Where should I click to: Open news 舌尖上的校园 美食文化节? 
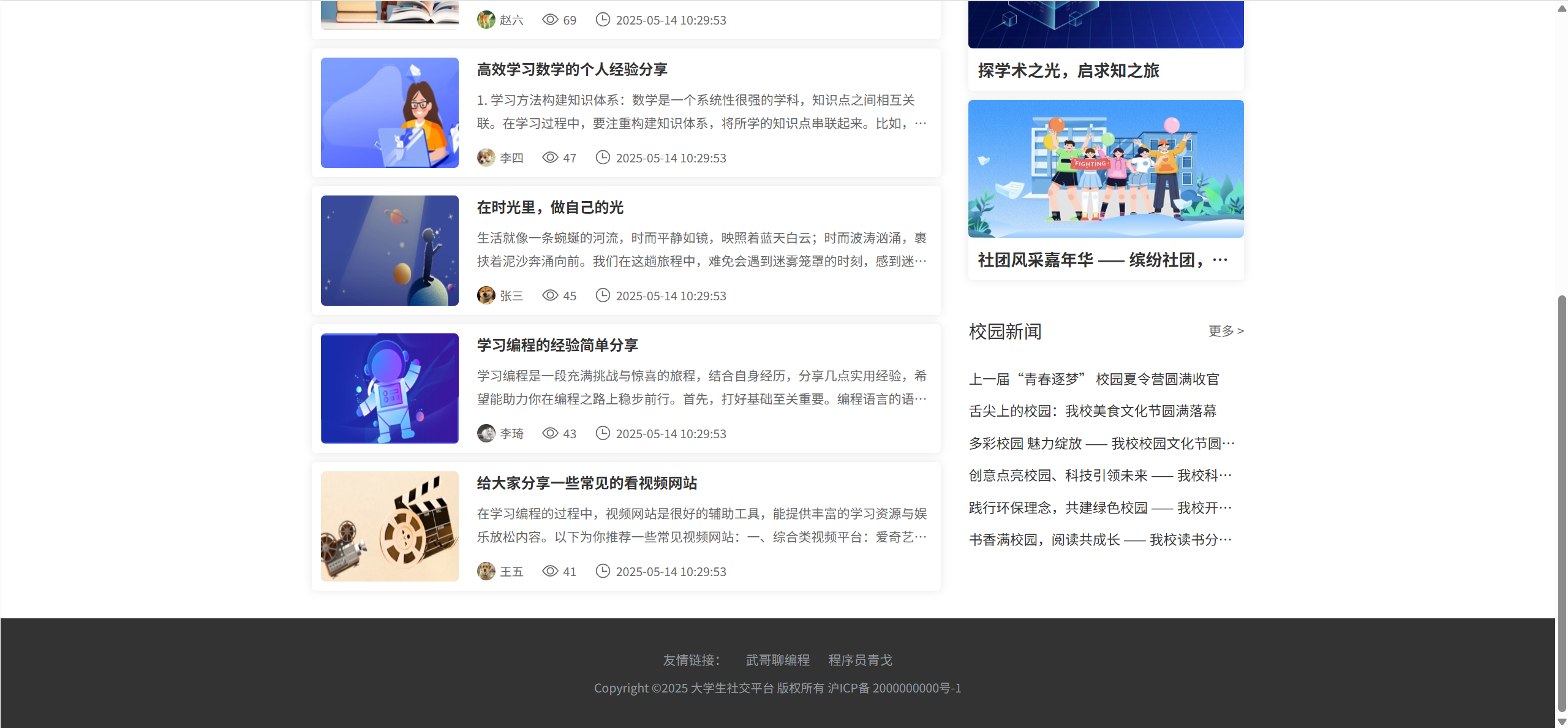click(1092, 411)
